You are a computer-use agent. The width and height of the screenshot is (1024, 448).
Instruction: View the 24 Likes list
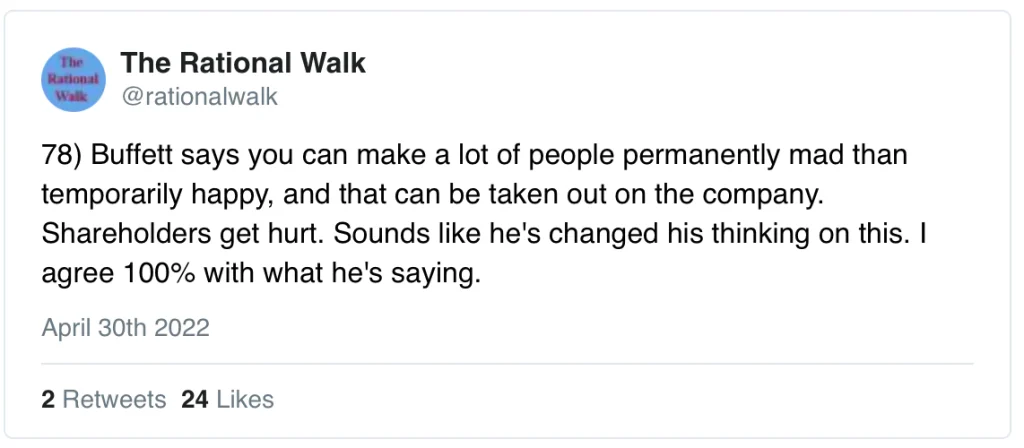point(227,400)
